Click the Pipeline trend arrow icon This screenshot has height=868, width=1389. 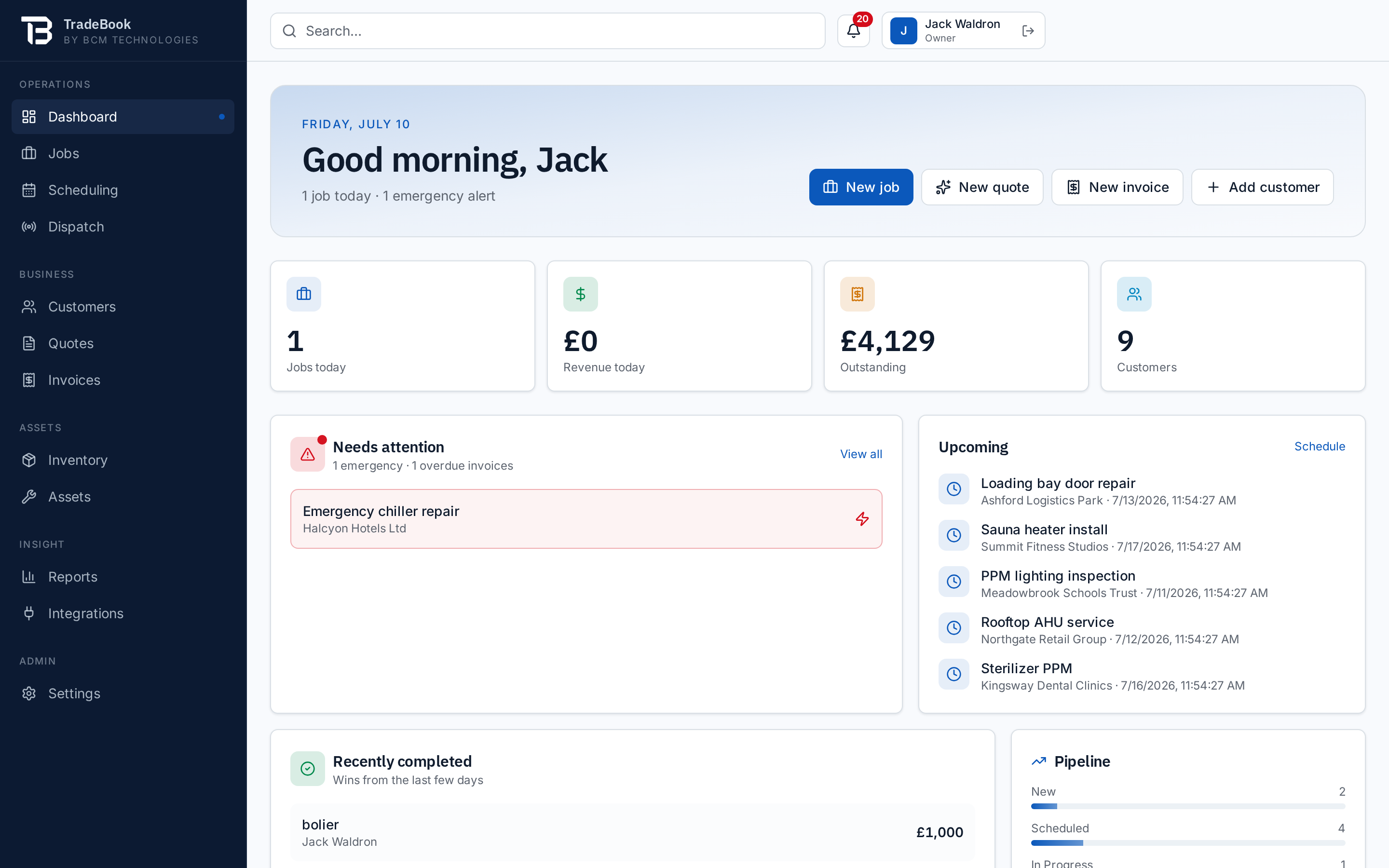click(1038, 761)
